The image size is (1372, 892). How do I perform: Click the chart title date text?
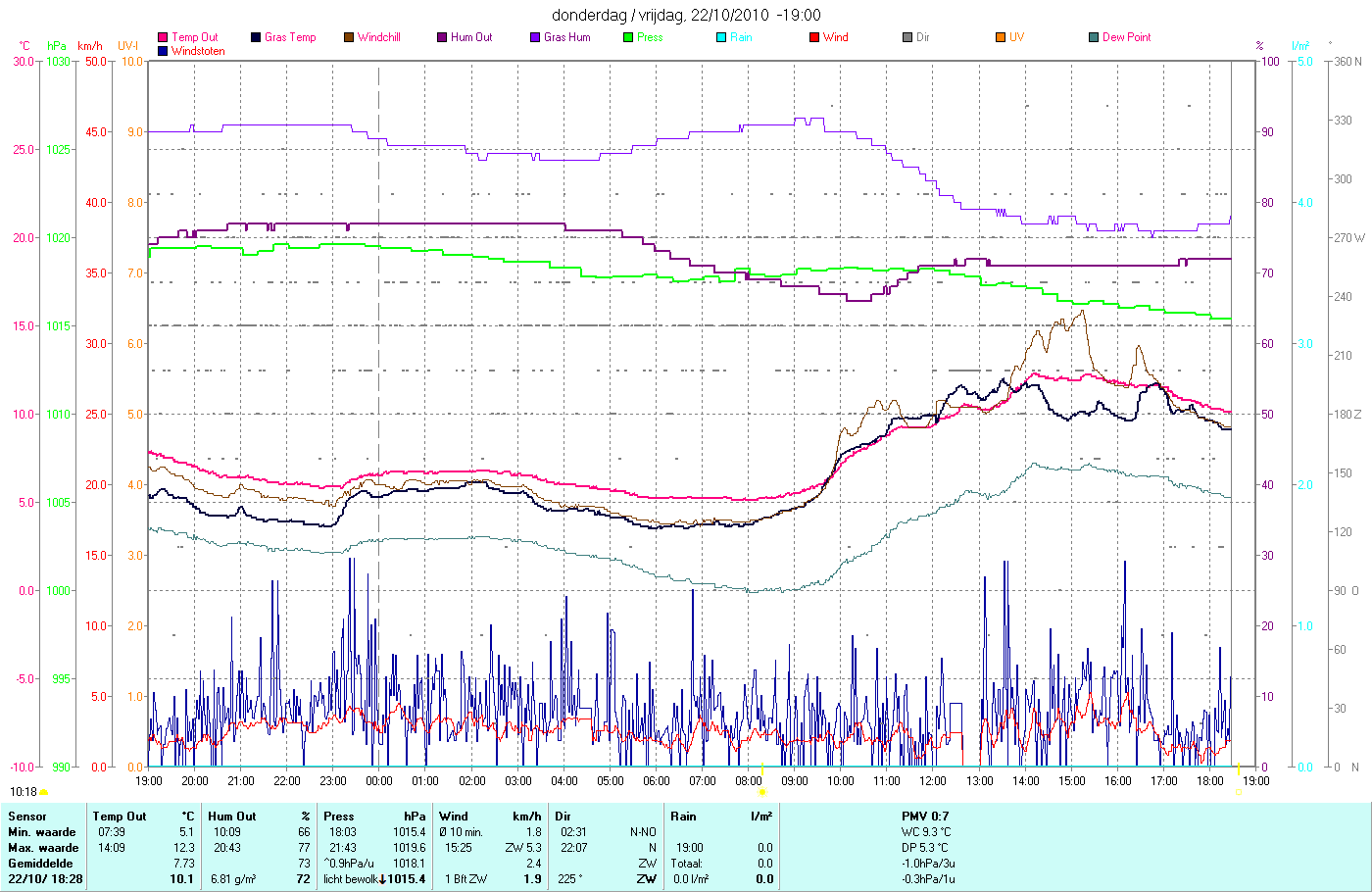[686, 15]
